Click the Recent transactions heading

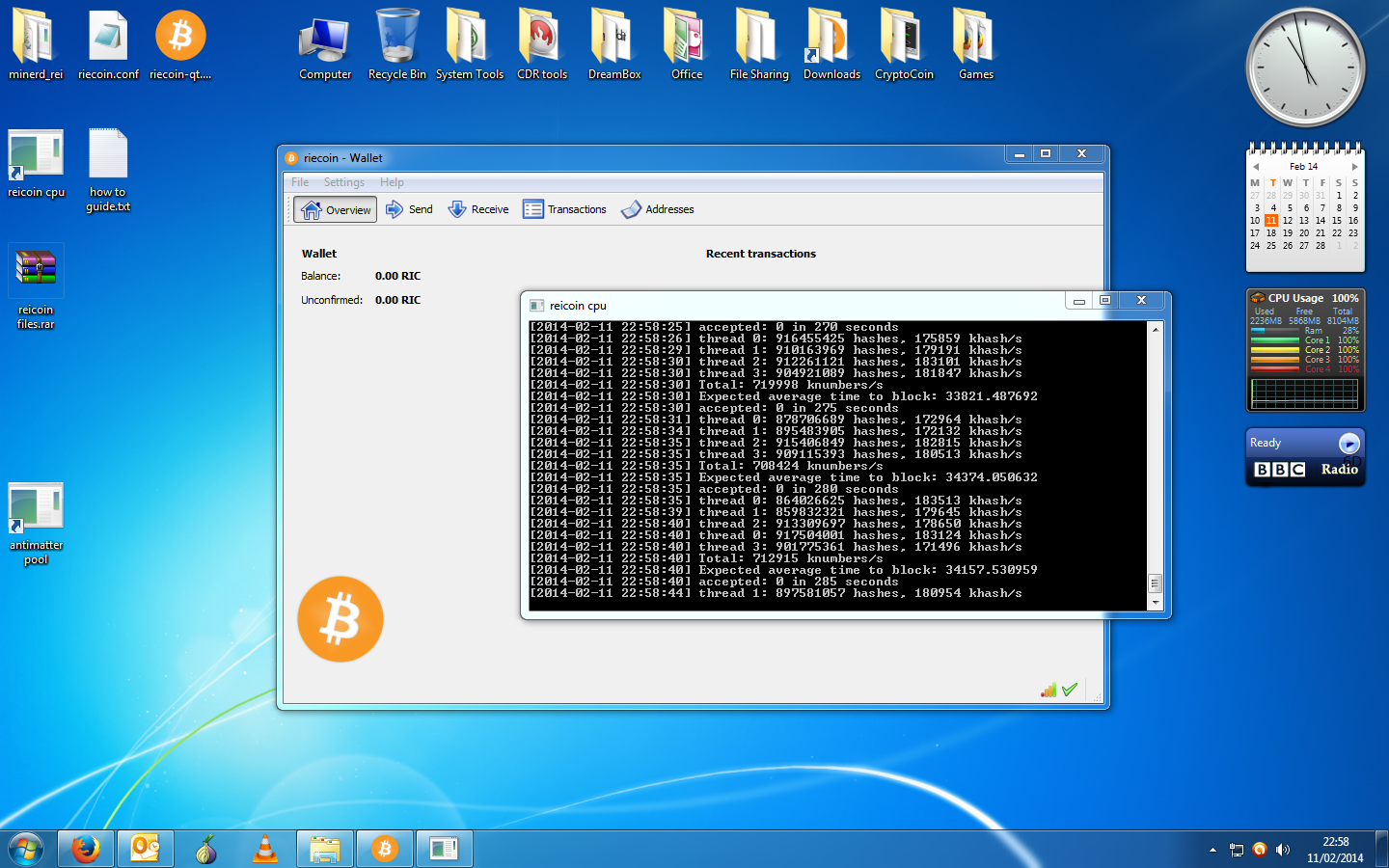(761, 254)
